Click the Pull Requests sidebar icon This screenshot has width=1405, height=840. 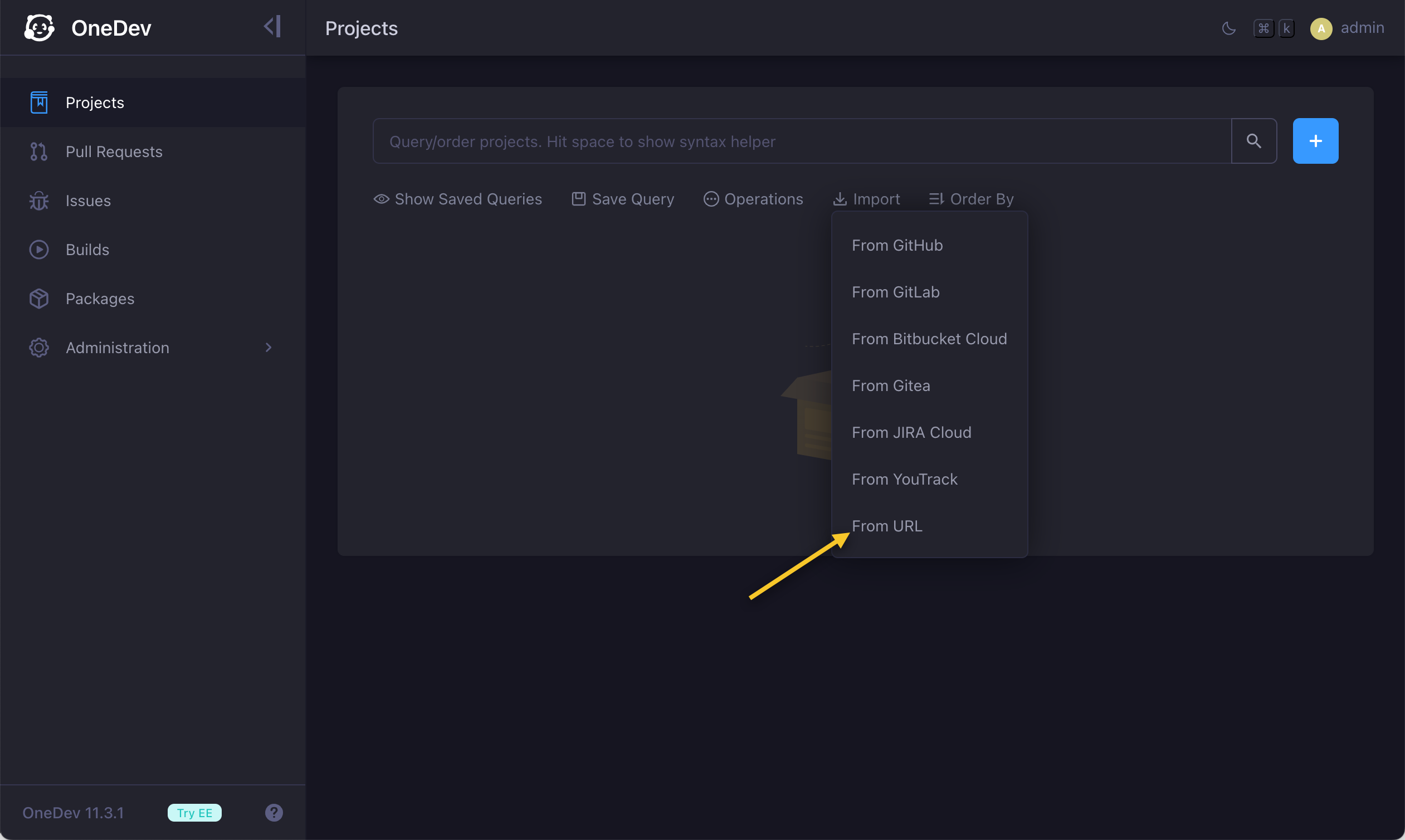[38, 152]
